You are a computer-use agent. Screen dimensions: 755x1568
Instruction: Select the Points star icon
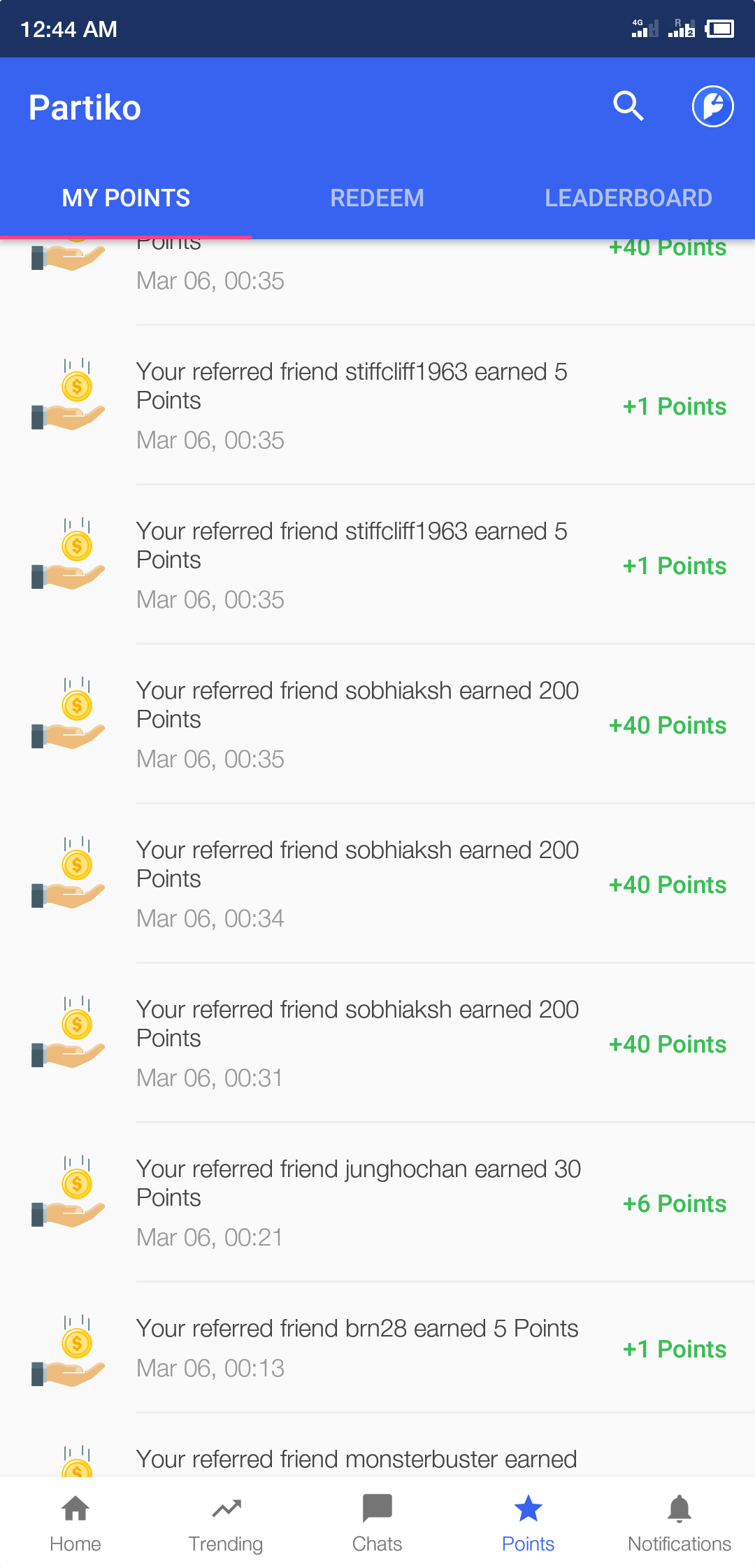(528, 1509)
